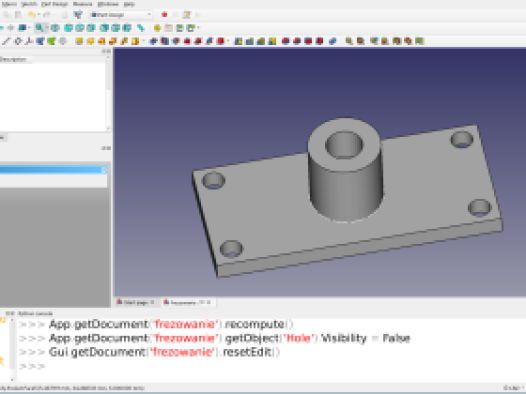This screenshot has height=394, width=526.
Task: Switch to the Start page tab
Action: pos(136,302)
